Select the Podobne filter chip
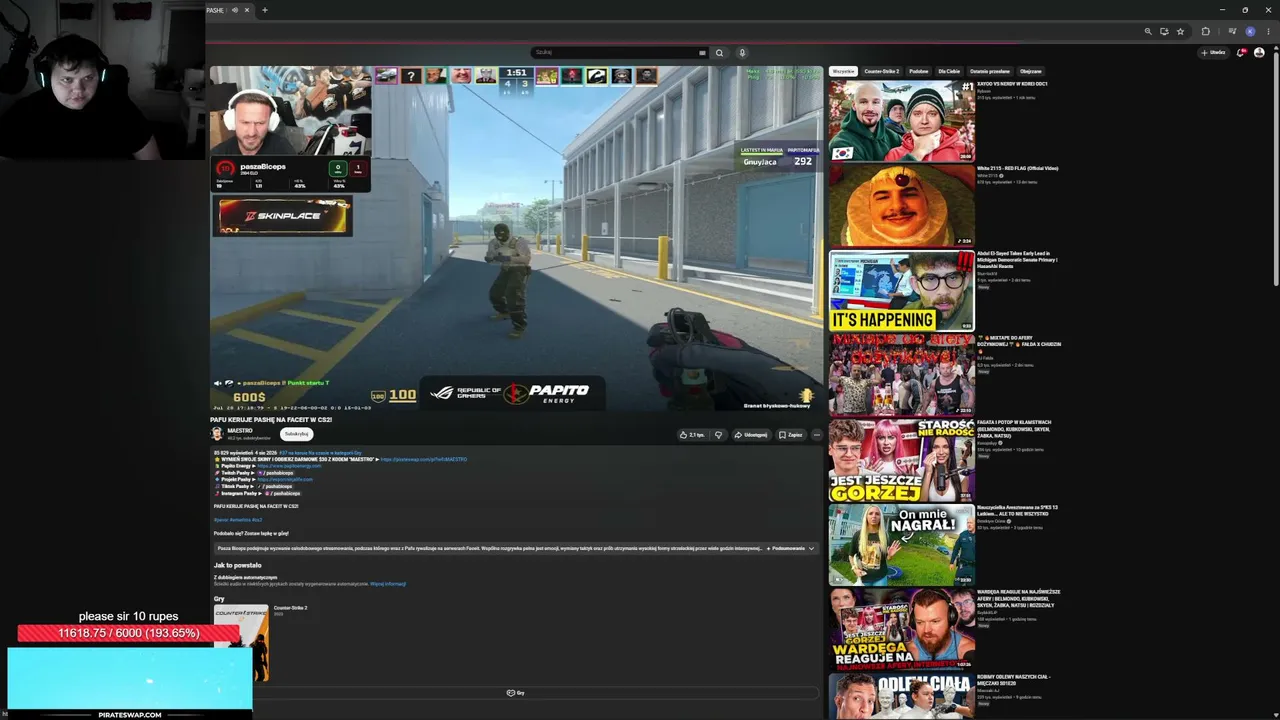Viewport: 1280px width, 720px height. pyautogui.click(x=919, y=72)
